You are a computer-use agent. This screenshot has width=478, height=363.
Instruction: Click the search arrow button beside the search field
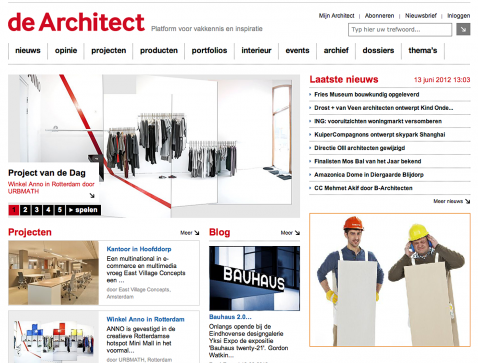pos(463,29)
